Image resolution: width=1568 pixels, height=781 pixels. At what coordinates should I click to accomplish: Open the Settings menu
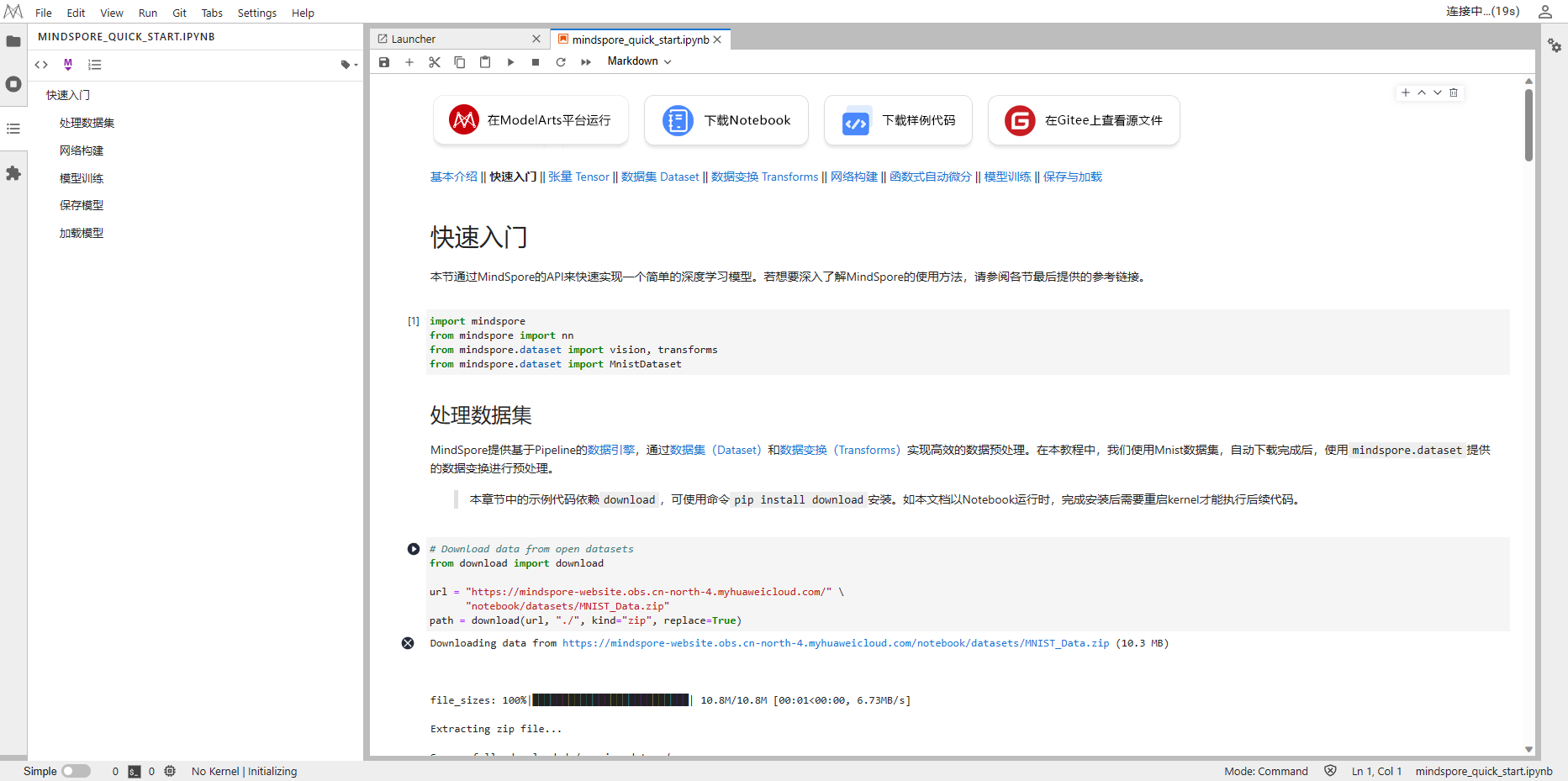click(x=257, y=13)
